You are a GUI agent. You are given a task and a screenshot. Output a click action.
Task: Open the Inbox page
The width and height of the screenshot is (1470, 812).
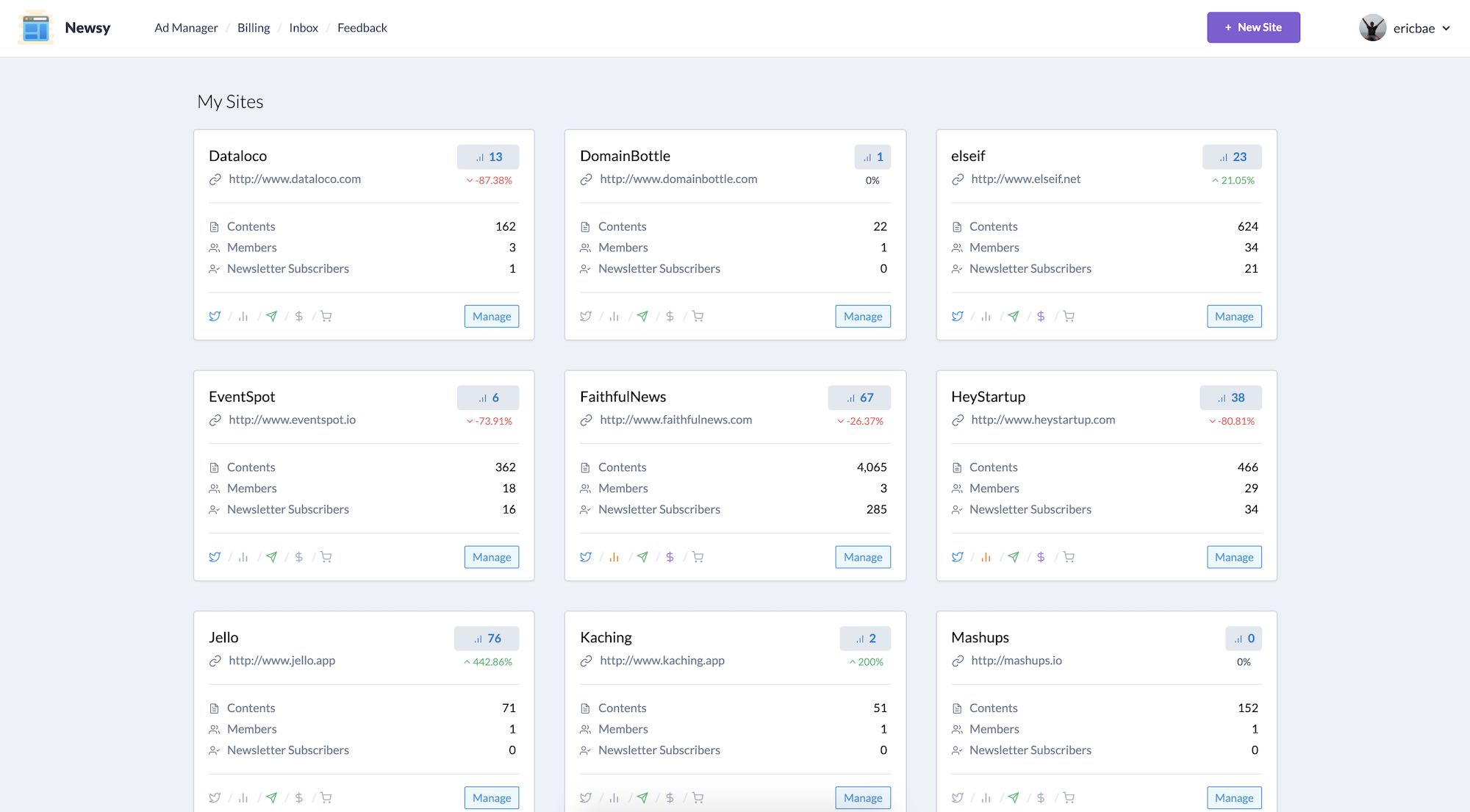[304, 28]
